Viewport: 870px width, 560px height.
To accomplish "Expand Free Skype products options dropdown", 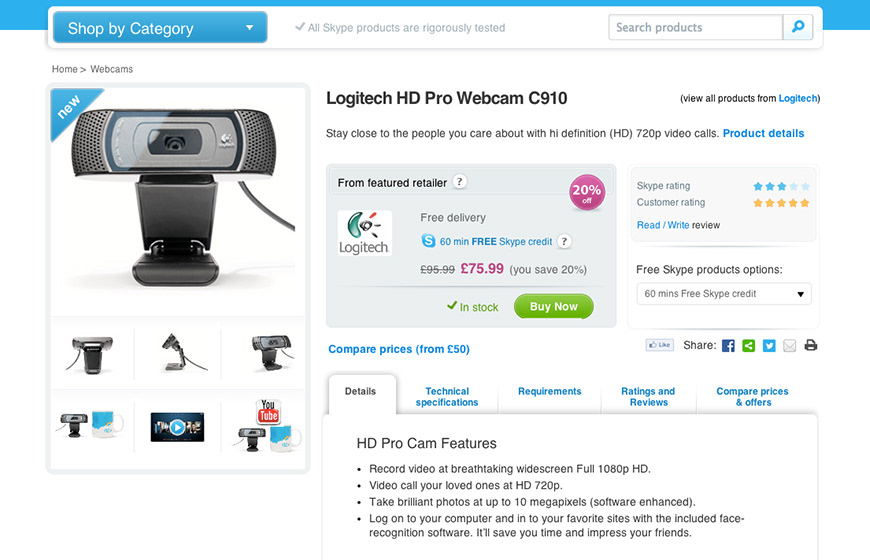I will coord(724,294).
